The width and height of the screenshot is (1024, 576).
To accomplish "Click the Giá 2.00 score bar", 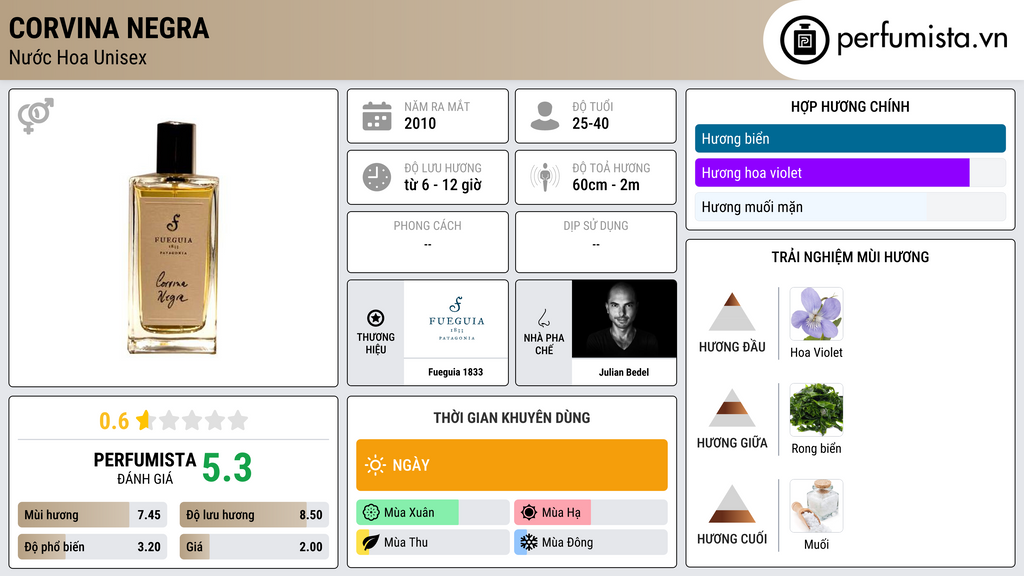I will coord(255,547).
